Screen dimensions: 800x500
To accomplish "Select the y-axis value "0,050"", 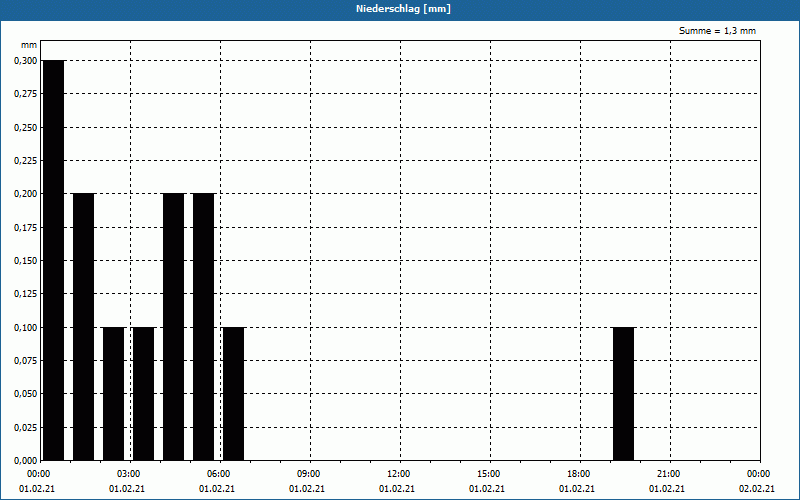I will (x=26, y=394).
